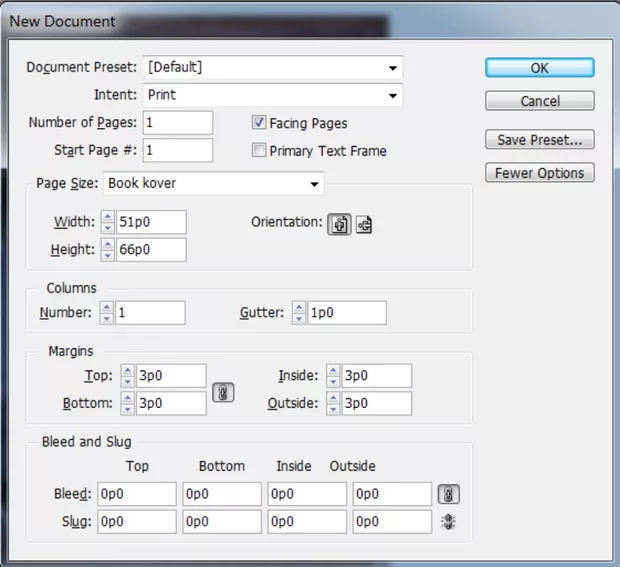Click the Columns Number field
Image resolution: width=620 pixels, height=567 pixels.
click(x=150, y=313)
